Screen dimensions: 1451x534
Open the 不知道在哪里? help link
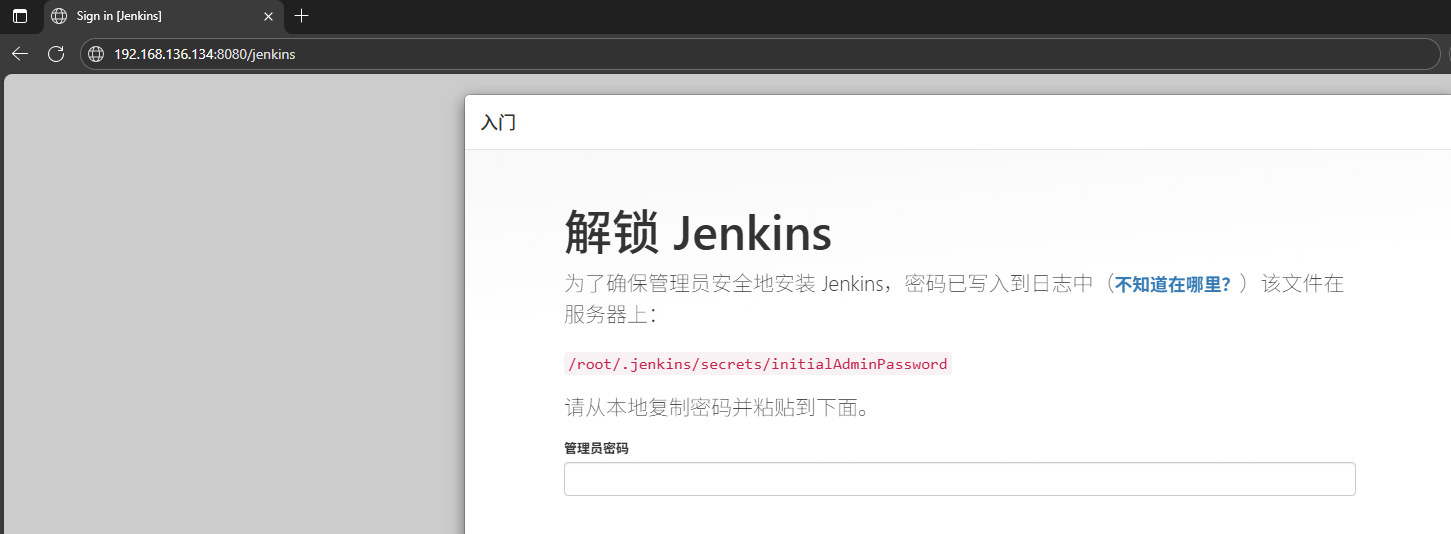pyautogui.click(x=1173, y=284)
